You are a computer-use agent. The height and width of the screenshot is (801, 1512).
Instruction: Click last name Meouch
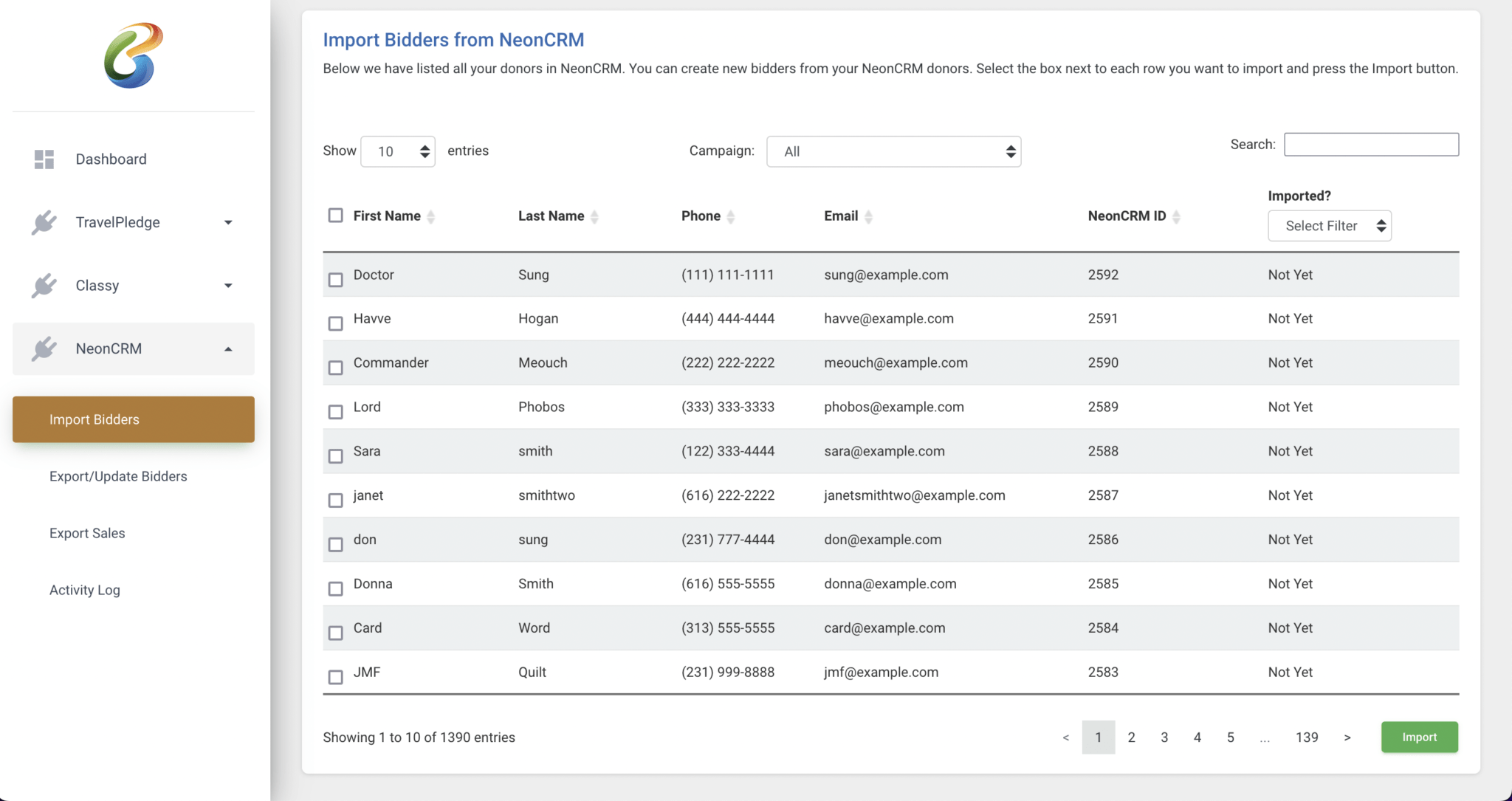tap(543, 362)
